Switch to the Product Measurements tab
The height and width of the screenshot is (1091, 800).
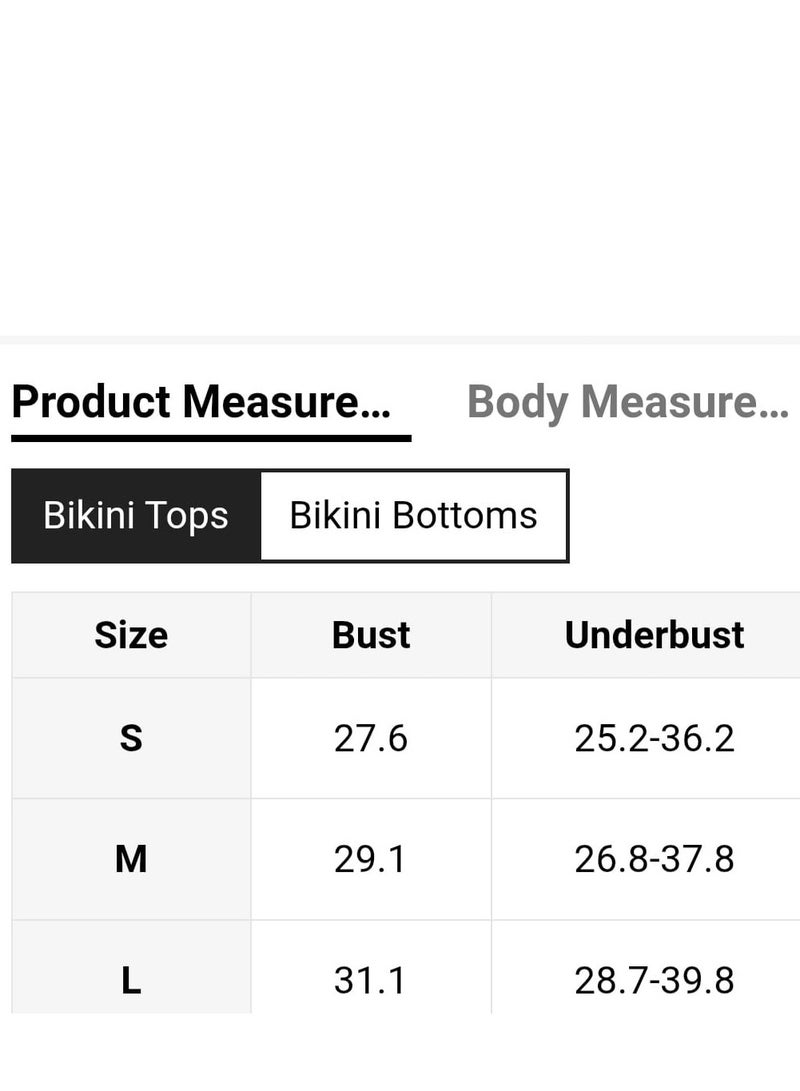[201, 402]
